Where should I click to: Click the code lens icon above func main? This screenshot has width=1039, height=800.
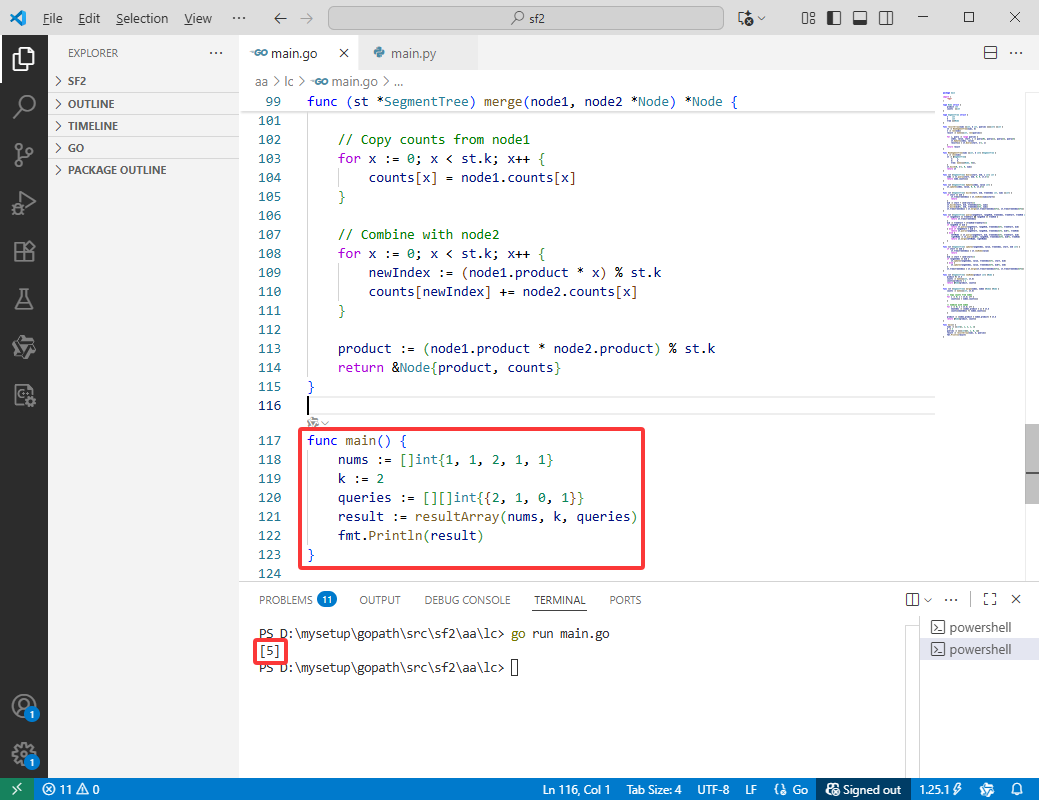(x=313, y=422)
